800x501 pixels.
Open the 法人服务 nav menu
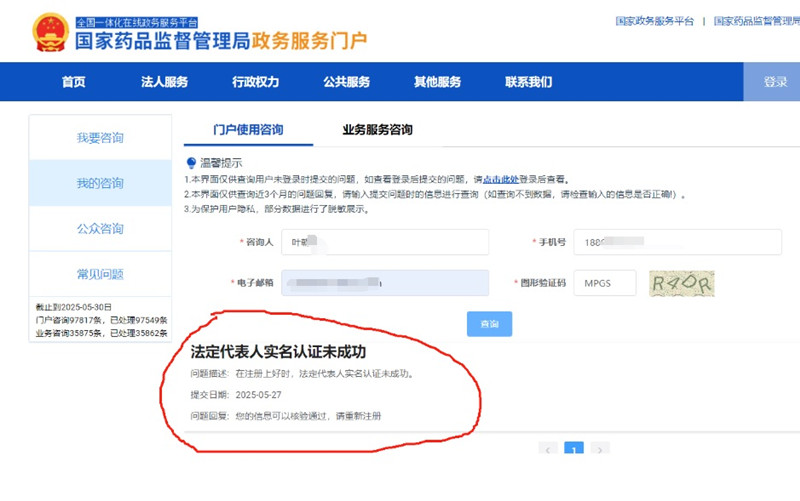tap(164, 82)
